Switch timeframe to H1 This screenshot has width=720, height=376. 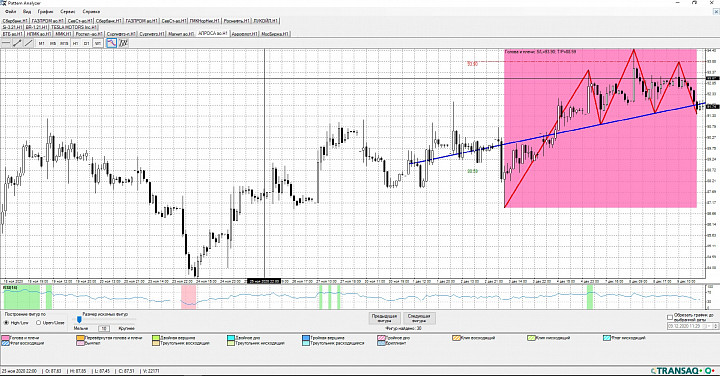tap(75, 43)
